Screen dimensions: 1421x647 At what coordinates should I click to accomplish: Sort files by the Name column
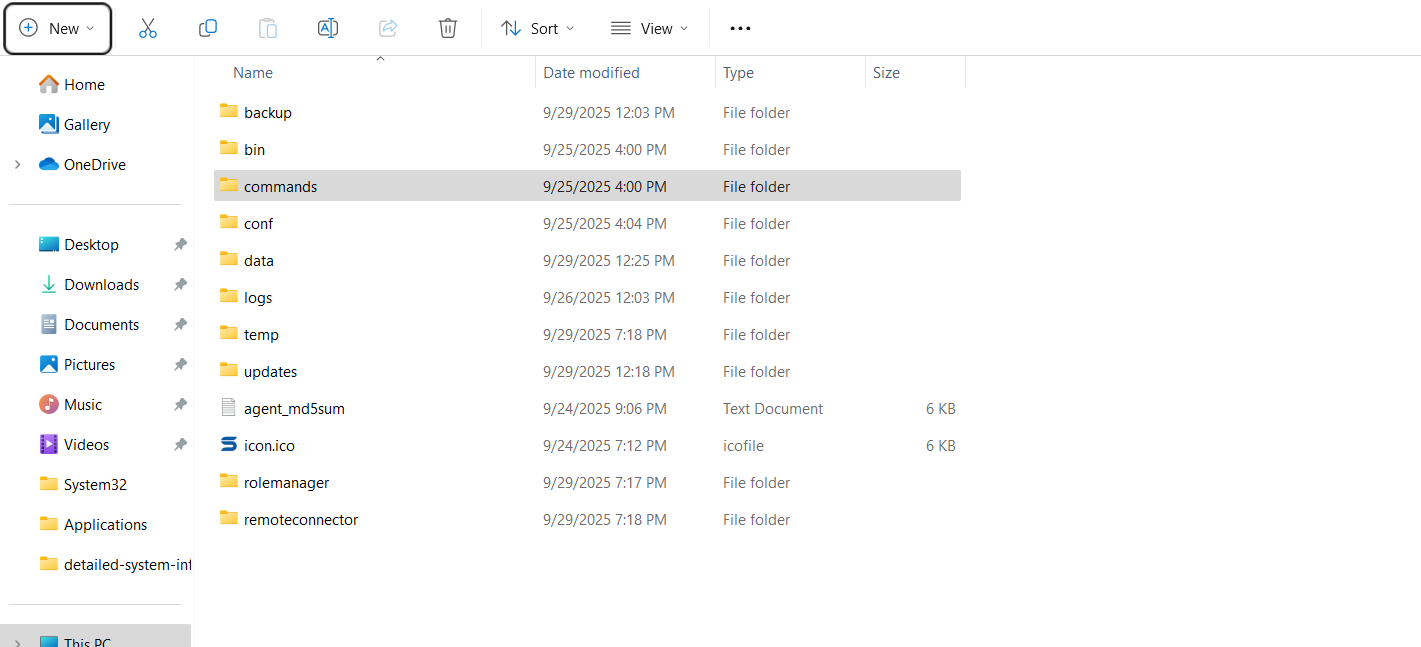[x=253, y=73]
